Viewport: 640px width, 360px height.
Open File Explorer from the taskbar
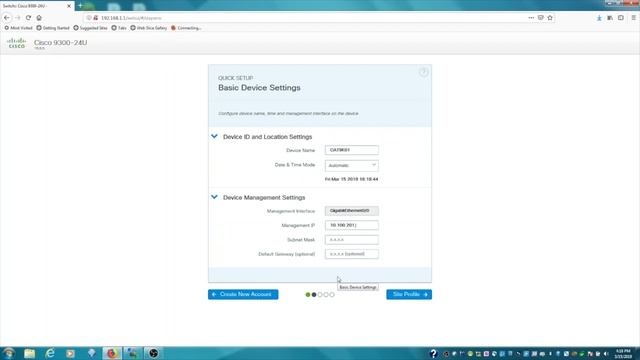coord(29,353)
